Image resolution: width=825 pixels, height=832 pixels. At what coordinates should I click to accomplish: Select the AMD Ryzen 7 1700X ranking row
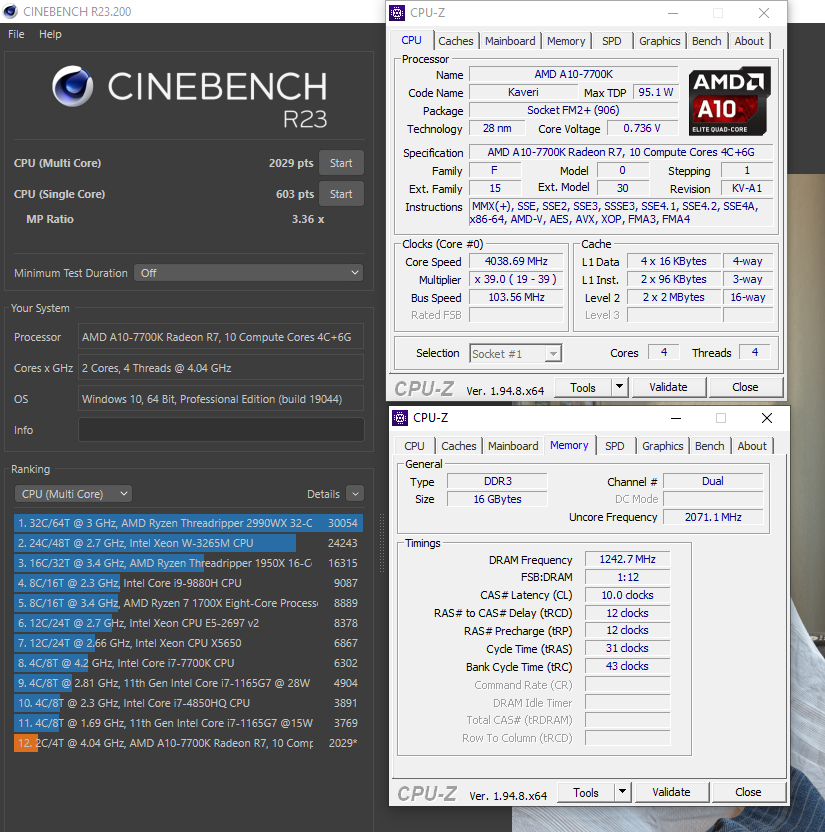click(x=188, y=603)
